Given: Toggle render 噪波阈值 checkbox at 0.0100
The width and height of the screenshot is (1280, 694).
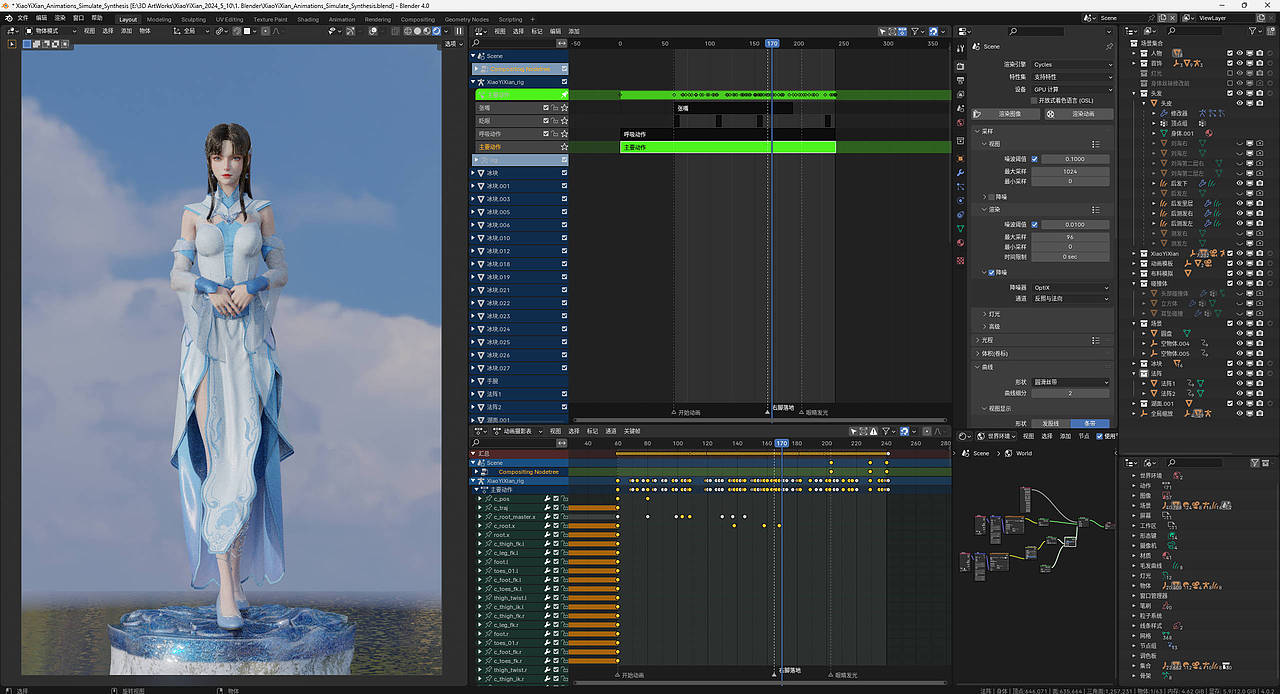Looking at the screenshot, I should 1035,224.
